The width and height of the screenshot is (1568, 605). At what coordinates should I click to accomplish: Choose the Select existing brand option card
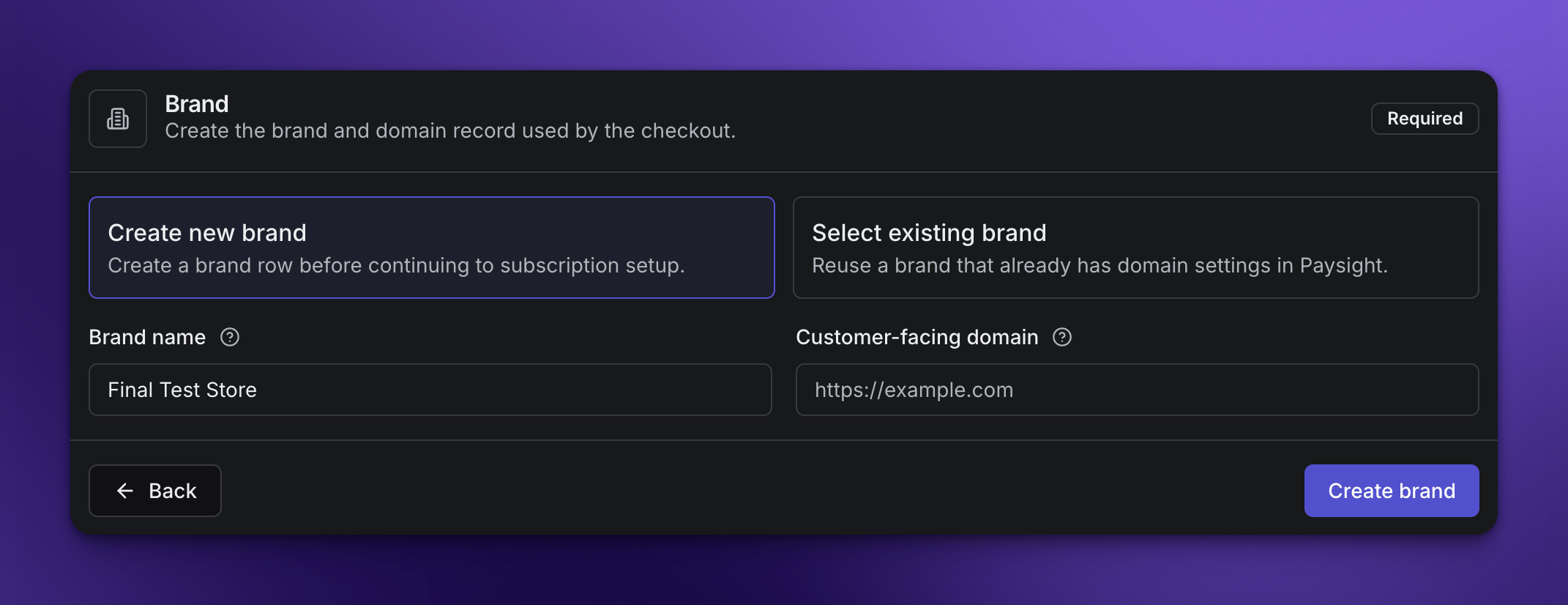click(1136, 248)
